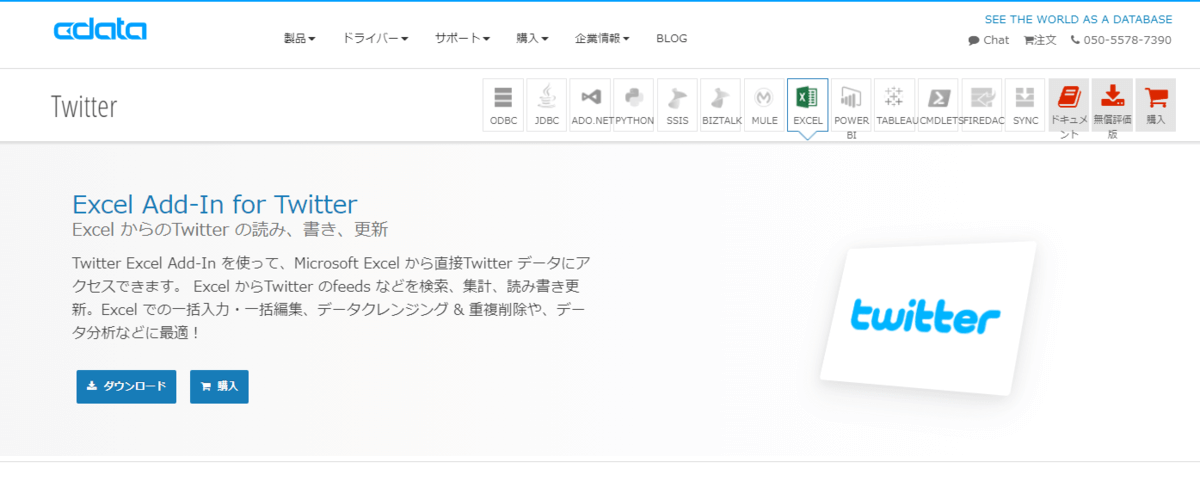Screen dimensions: 1200x500
Task: Click the red shopping cart purchase icon
Action: click(1156, 105)
